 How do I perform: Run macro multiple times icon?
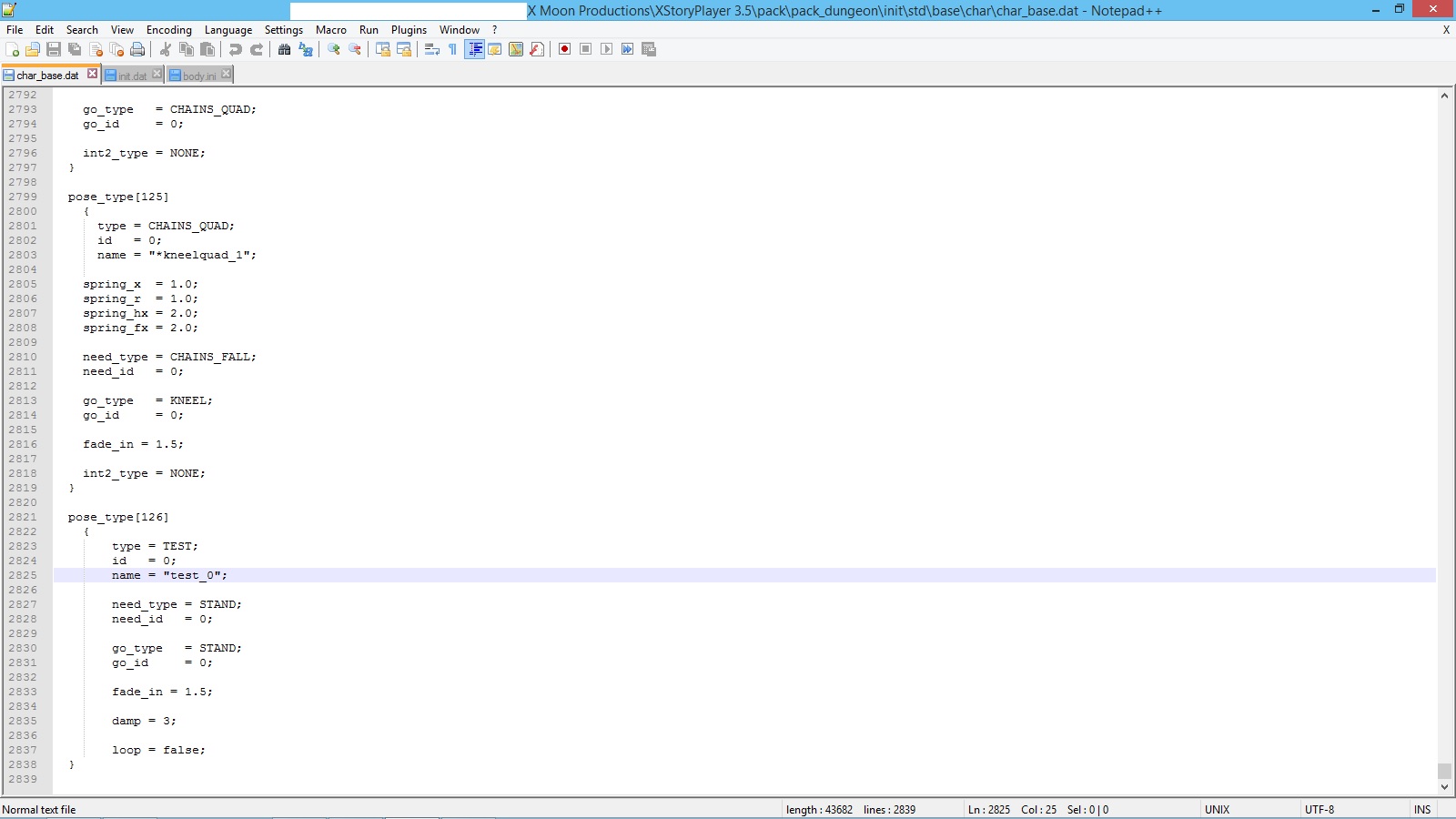[628, 49]
